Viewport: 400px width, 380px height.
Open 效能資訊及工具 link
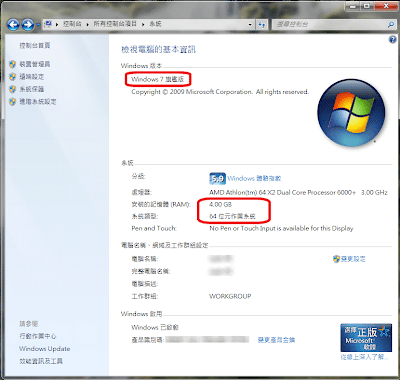tap(41, 361)
